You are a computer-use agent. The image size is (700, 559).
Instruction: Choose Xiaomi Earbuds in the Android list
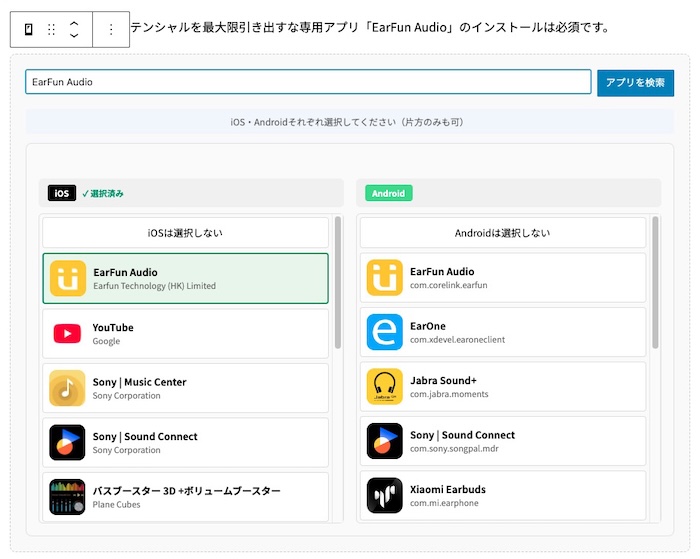(502, 496)
